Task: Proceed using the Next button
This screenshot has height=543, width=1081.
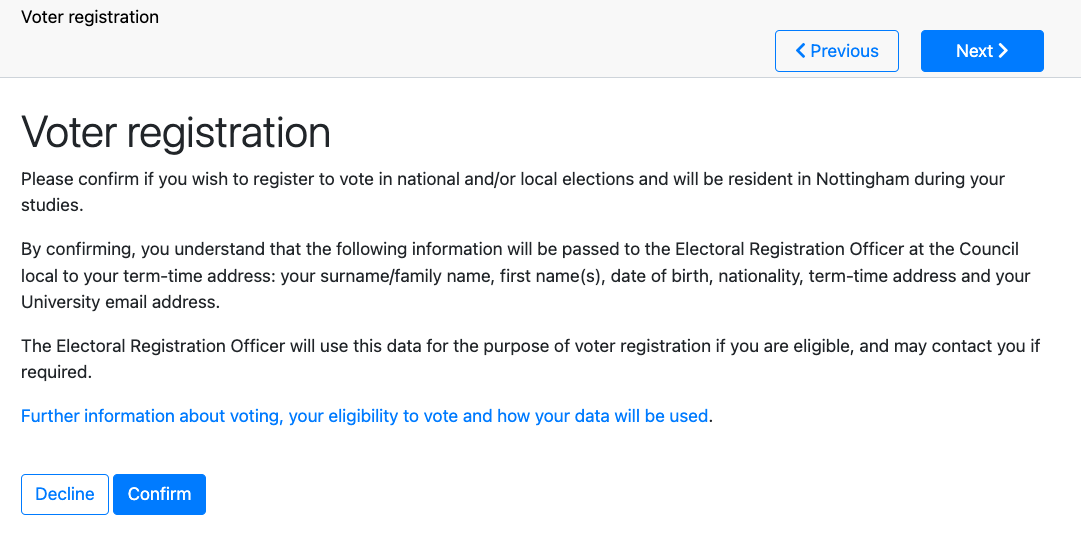Action: tap(981, 51)
